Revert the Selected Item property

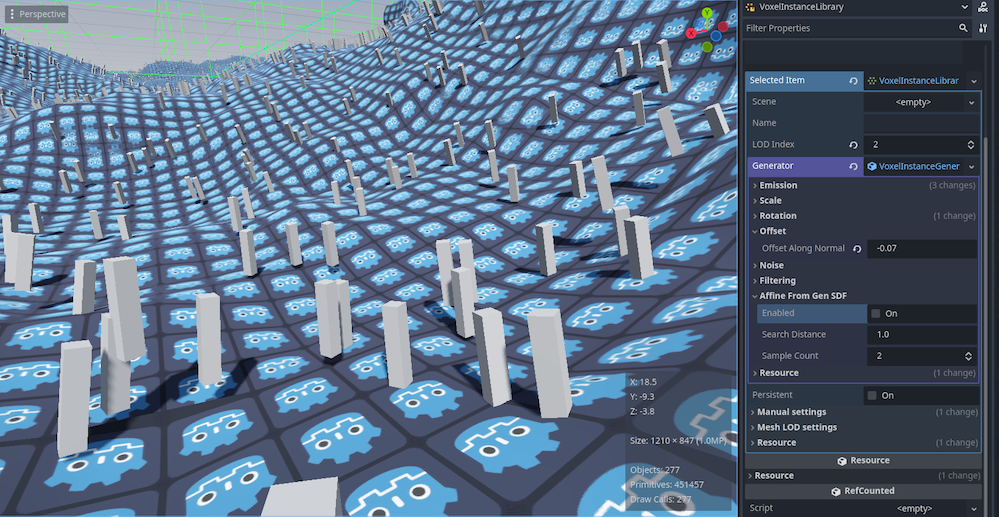pos(853,81)
